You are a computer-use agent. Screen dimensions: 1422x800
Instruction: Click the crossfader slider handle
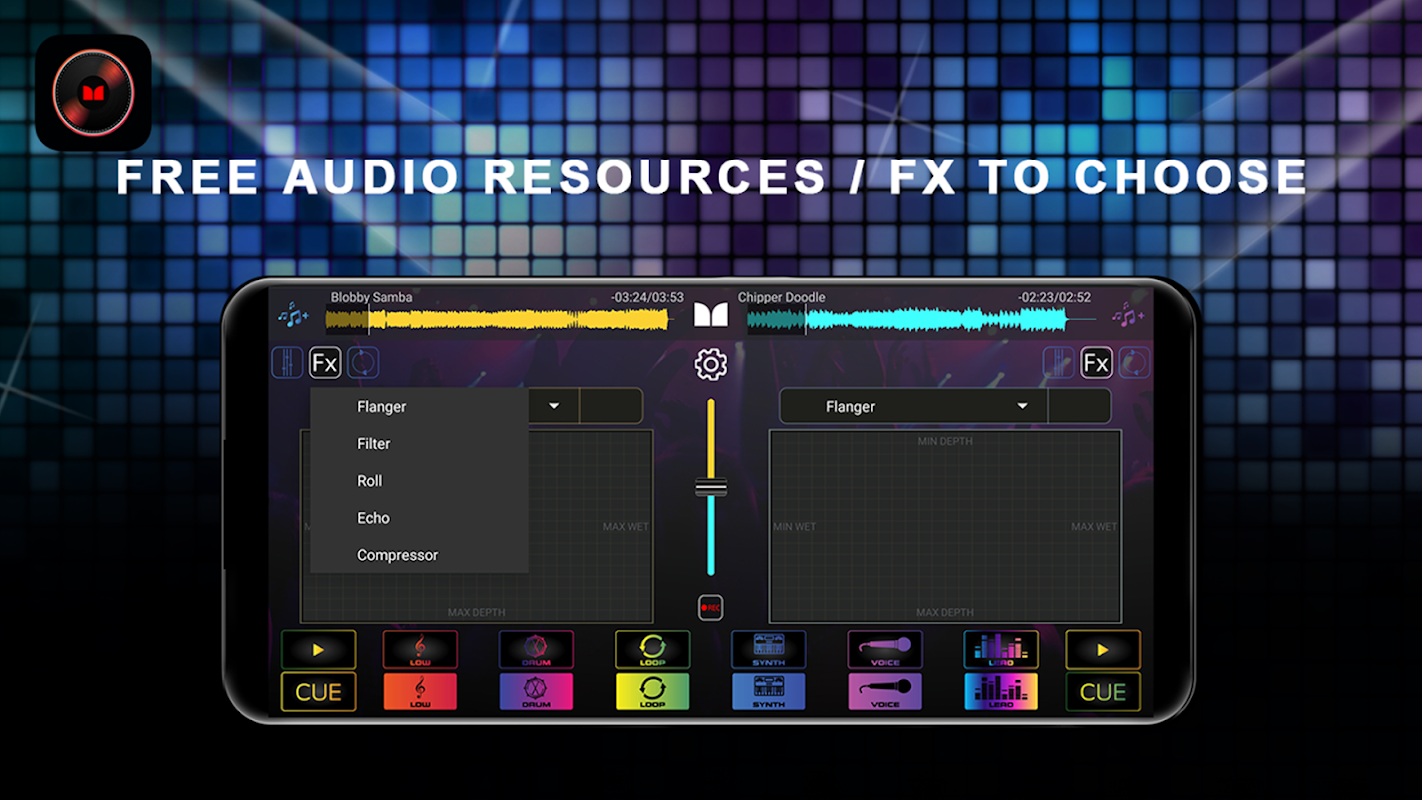pyautogui.click(x=711, y=488)
